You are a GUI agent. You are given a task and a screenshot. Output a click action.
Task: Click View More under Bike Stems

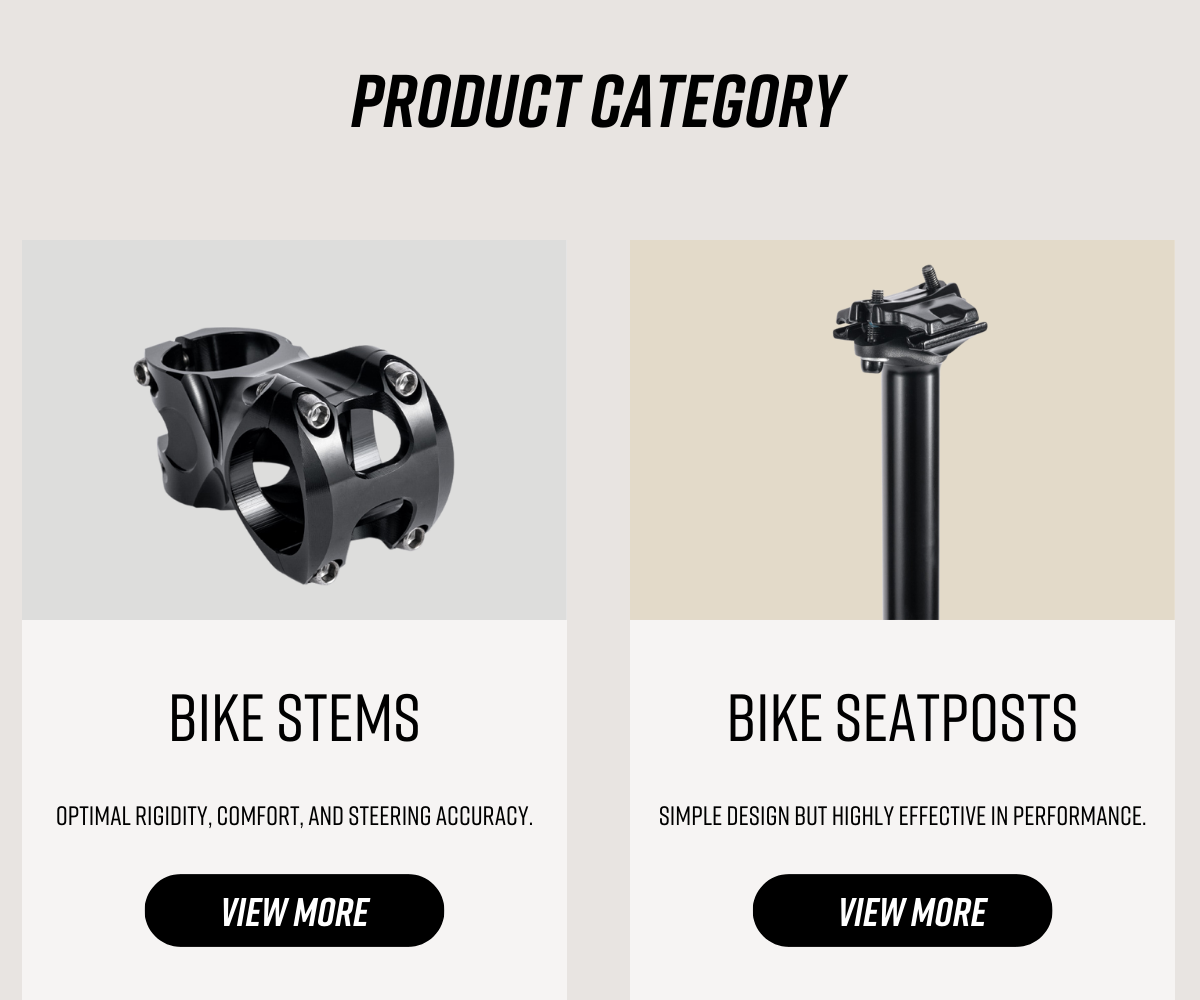[x=294, y=911]
